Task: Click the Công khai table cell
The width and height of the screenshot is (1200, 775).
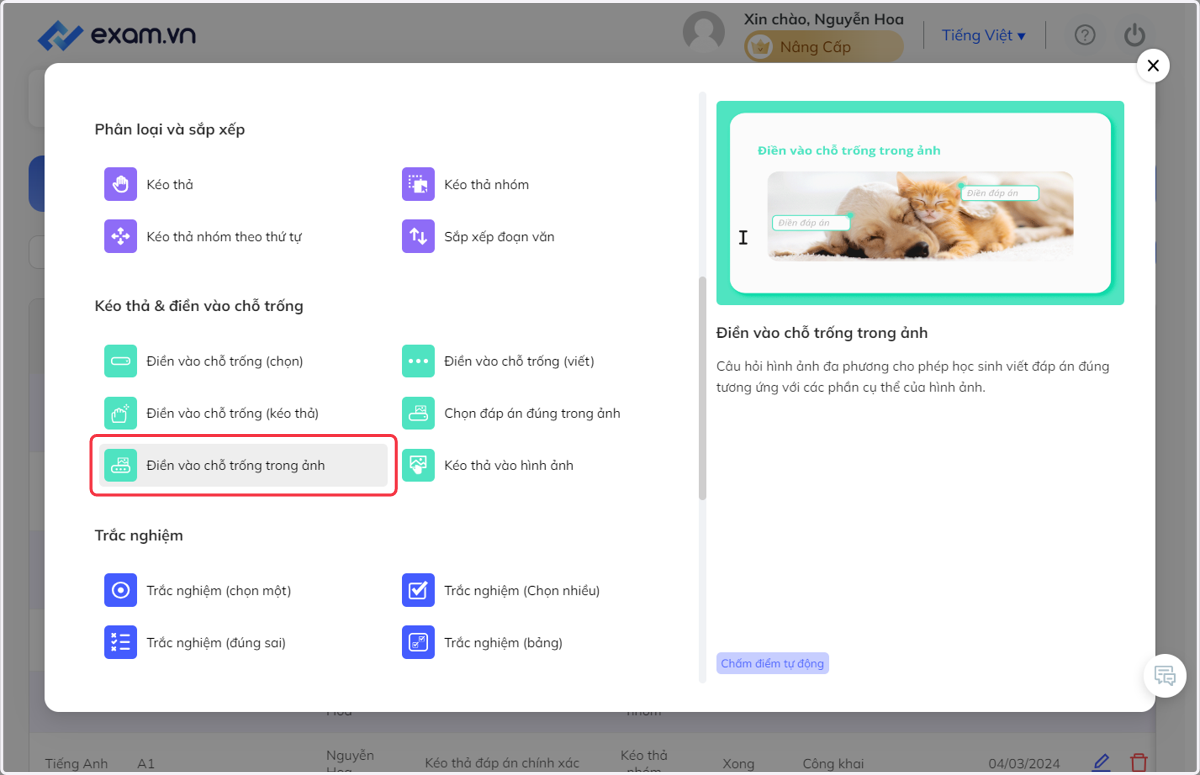Action: coord(832,764)
